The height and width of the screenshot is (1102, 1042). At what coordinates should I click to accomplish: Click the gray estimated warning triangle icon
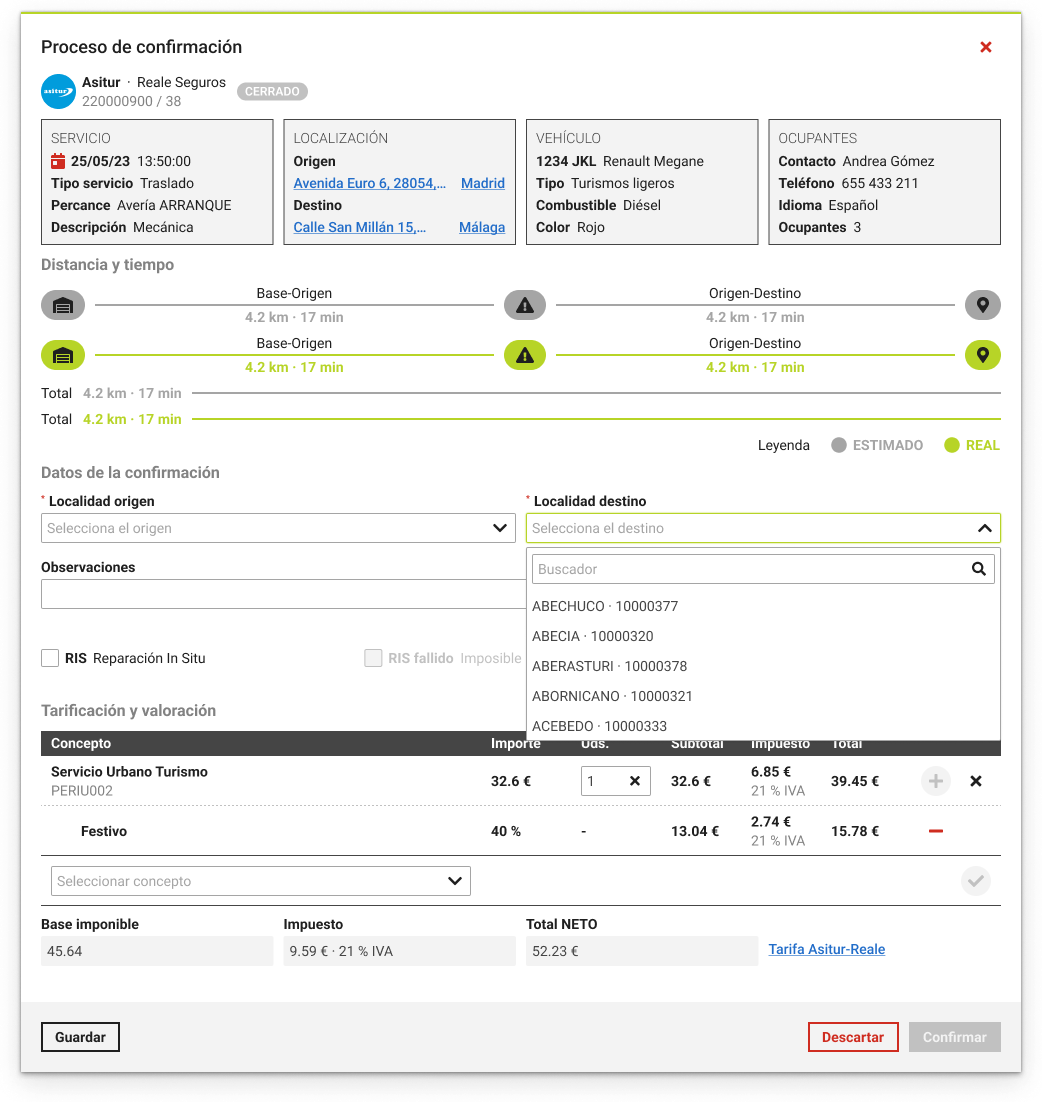[x=525, y=305]
